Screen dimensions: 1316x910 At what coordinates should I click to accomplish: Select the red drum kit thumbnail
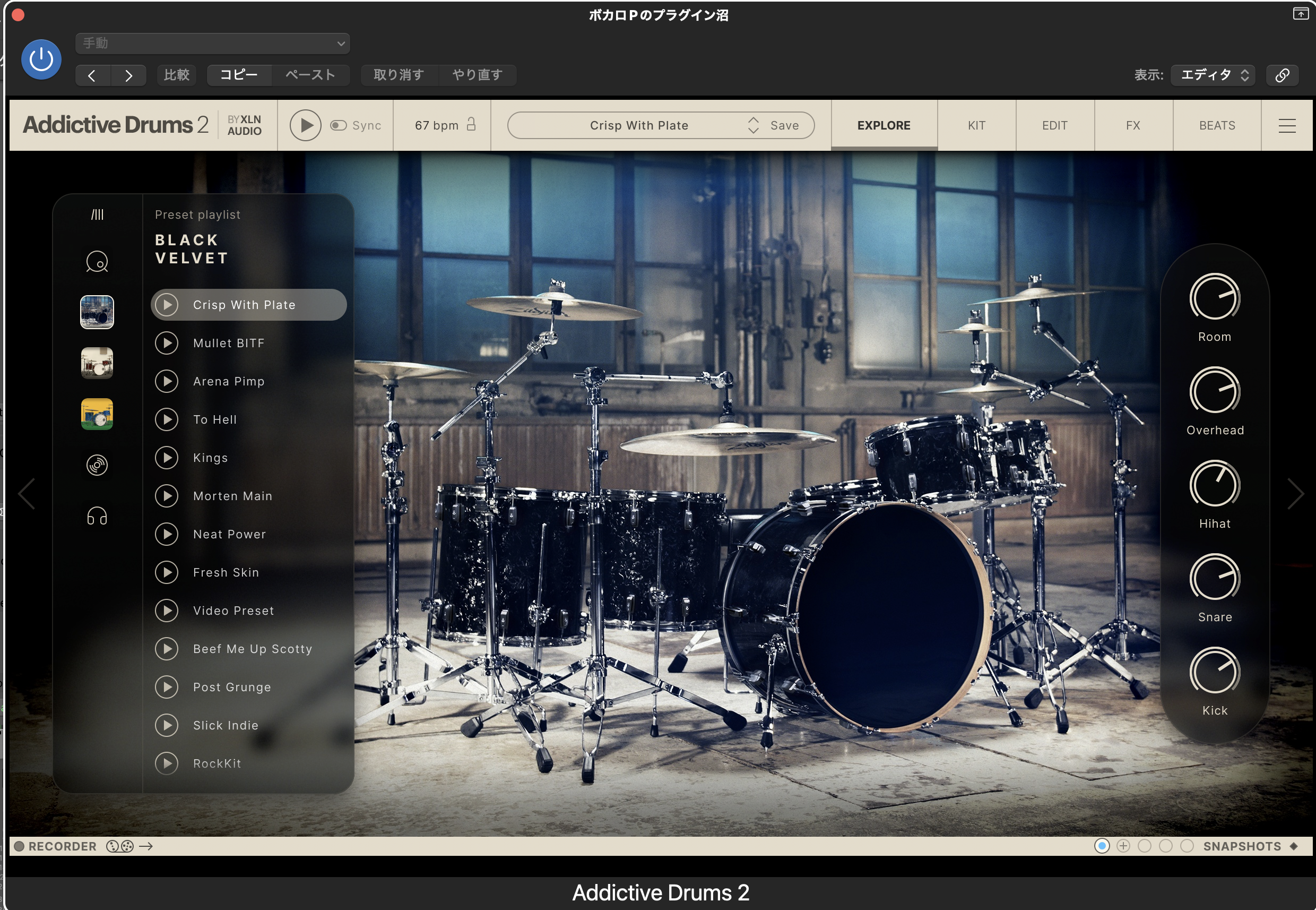[x=97, y=363]
